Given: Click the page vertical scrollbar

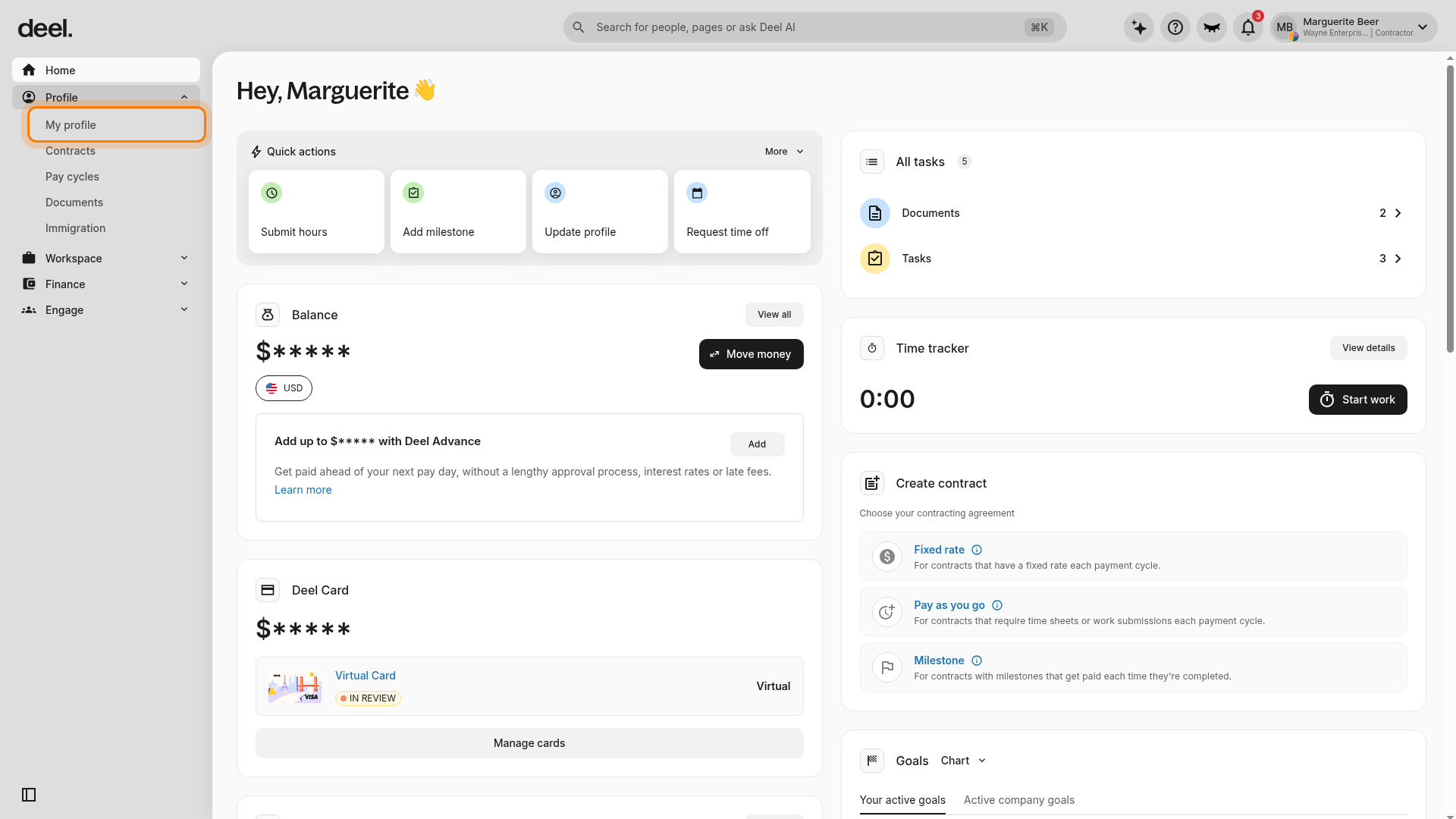Looking at the screenshot, I should click(x=1450, y=209).
